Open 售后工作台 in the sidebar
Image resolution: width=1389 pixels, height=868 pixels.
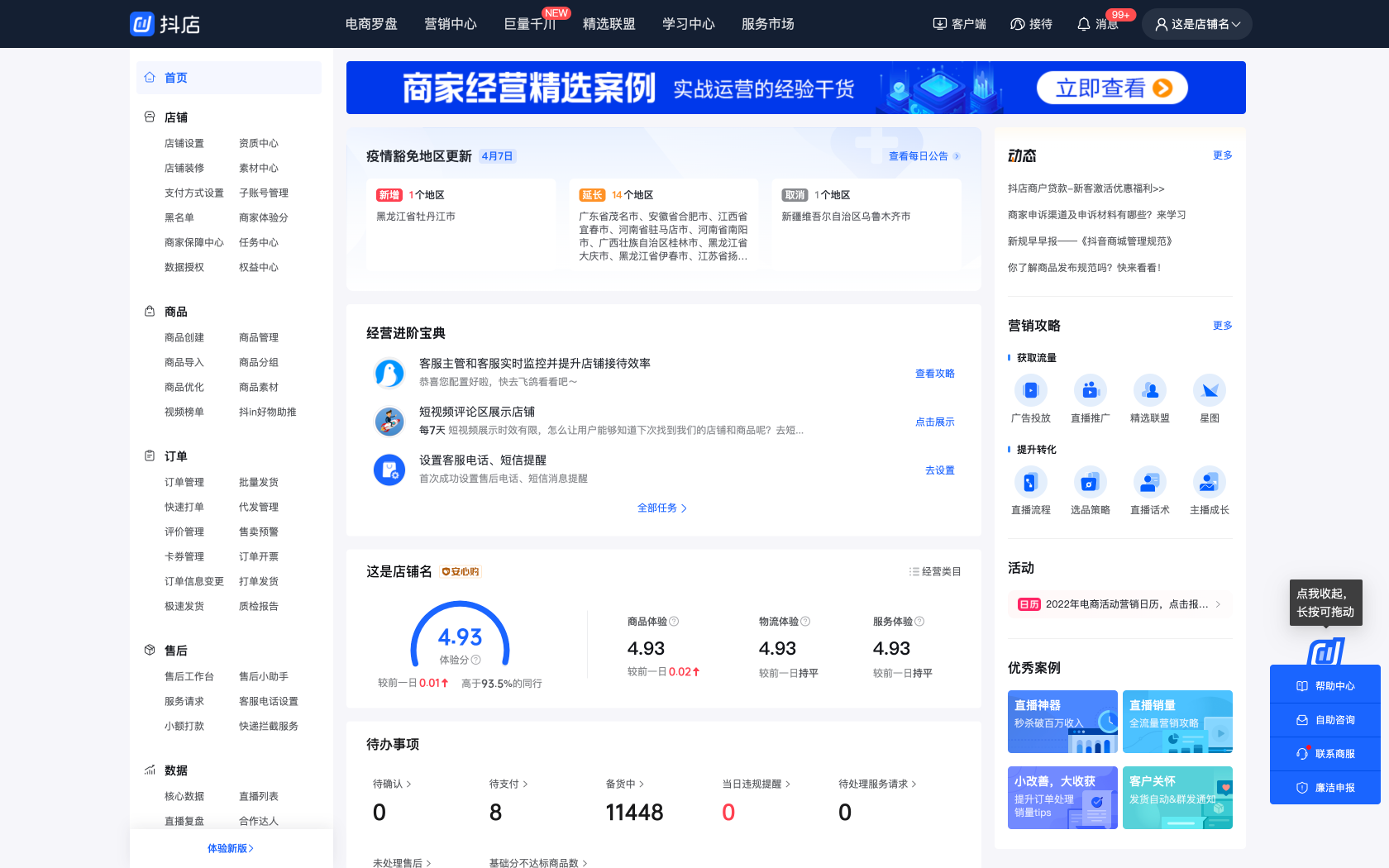[189, 677]
